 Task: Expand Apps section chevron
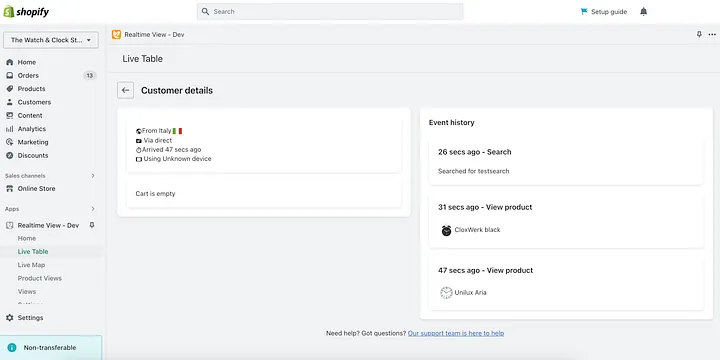point(92,208)
